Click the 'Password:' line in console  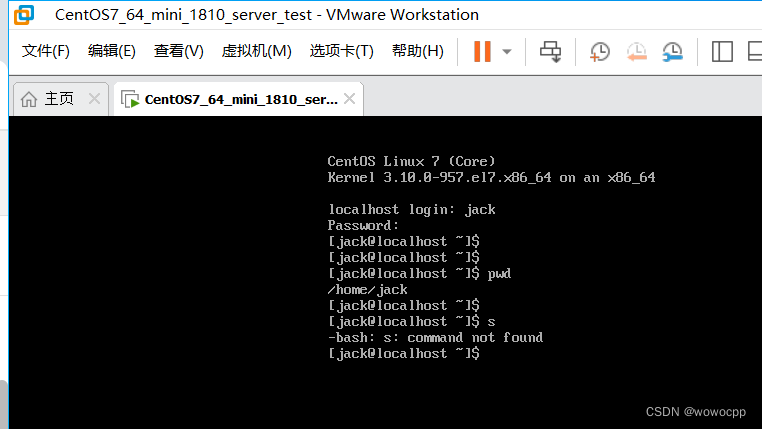tap(363, 225)
